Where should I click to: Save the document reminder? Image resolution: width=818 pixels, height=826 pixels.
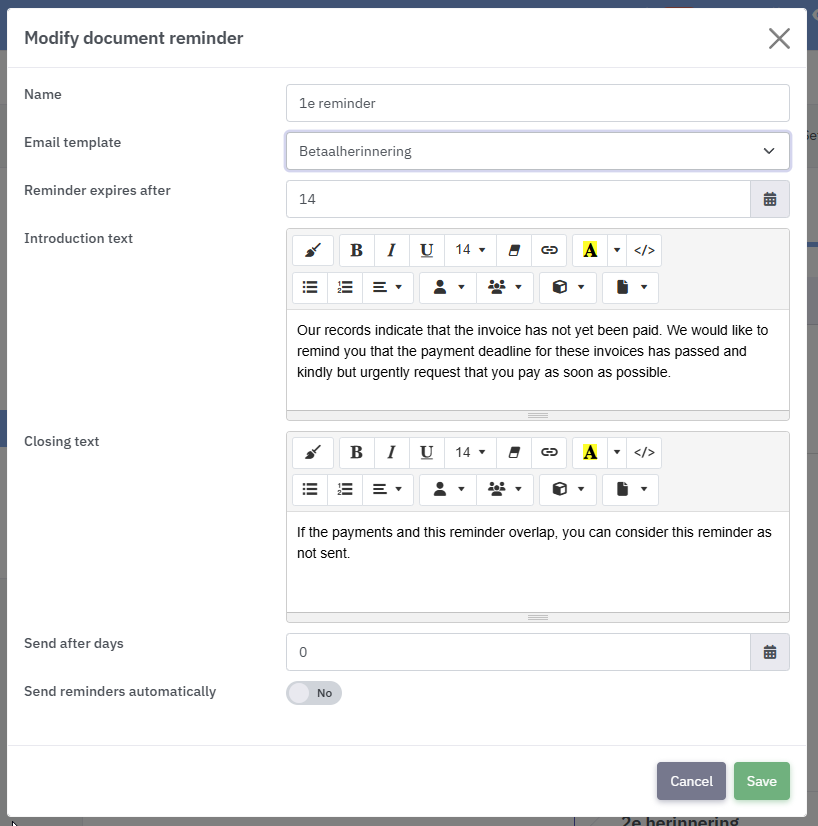(x=762, y=781)
